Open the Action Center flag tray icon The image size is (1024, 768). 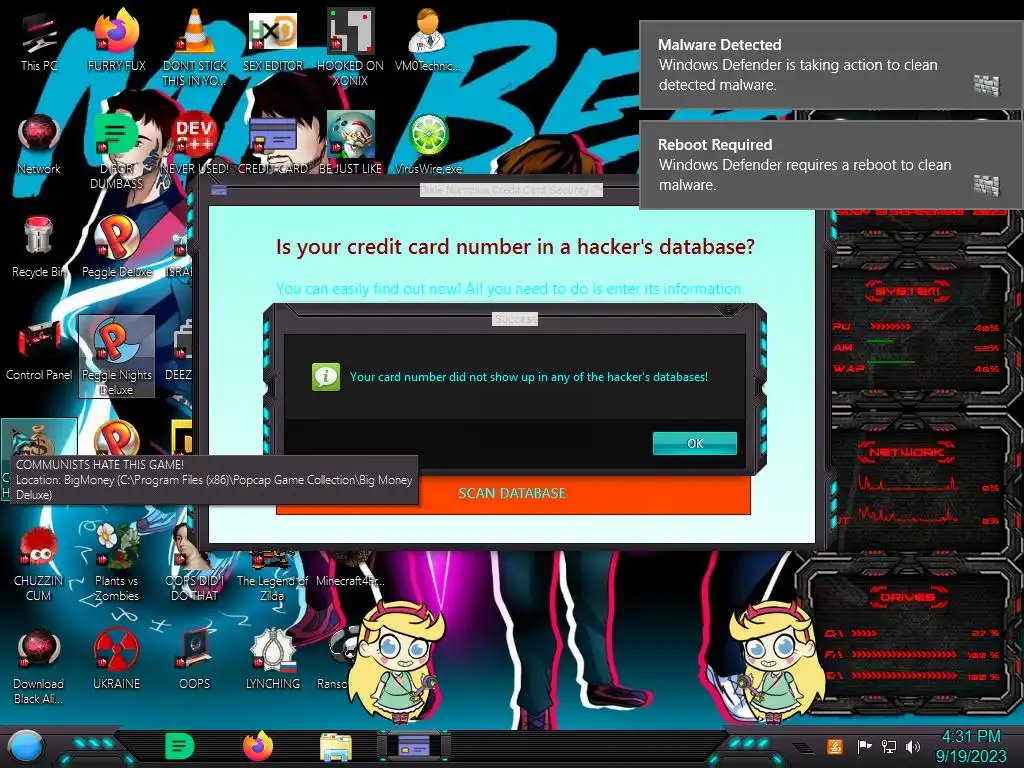click(x=864, y=746)
